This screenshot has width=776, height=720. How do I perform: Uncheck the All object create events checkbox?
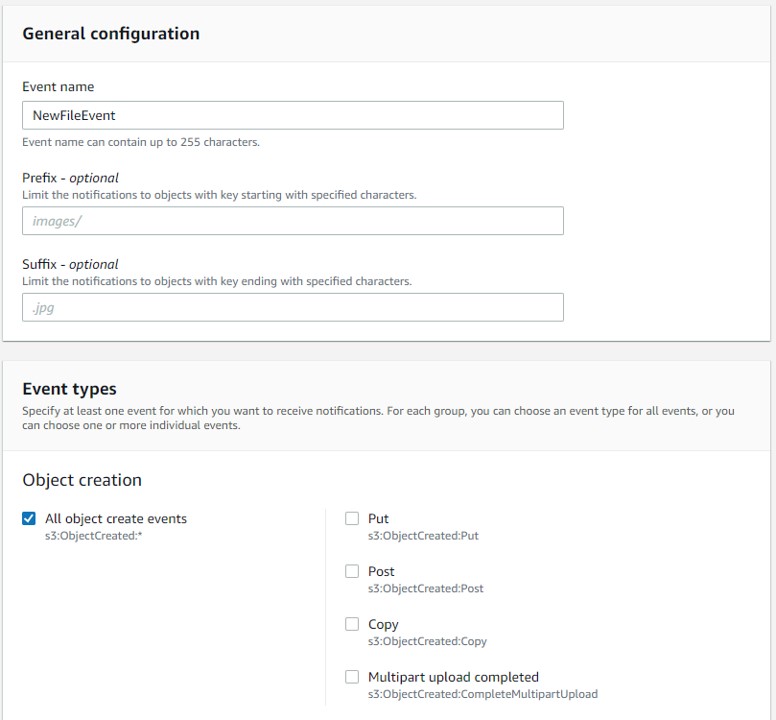click(x=29, y=519)
